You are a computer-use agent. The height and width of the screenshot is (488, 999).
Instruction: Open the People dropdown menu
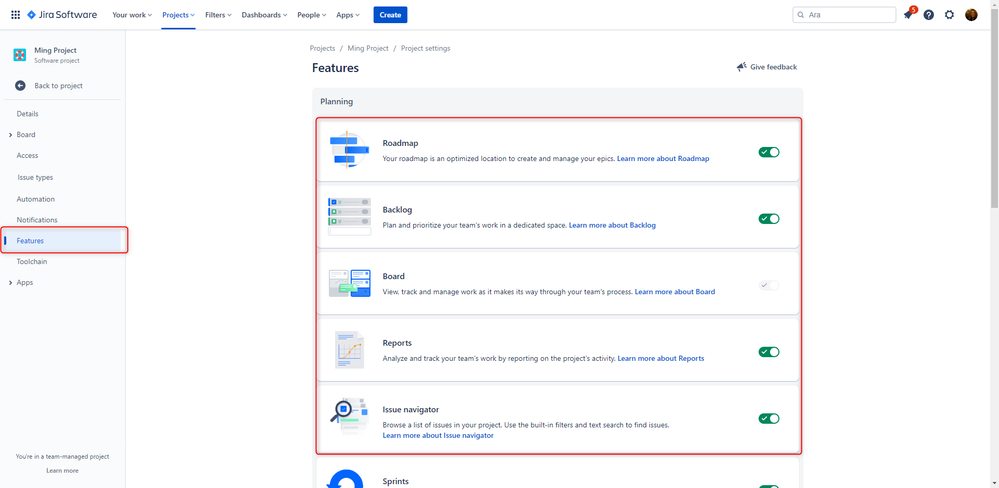tap(312, 15)
